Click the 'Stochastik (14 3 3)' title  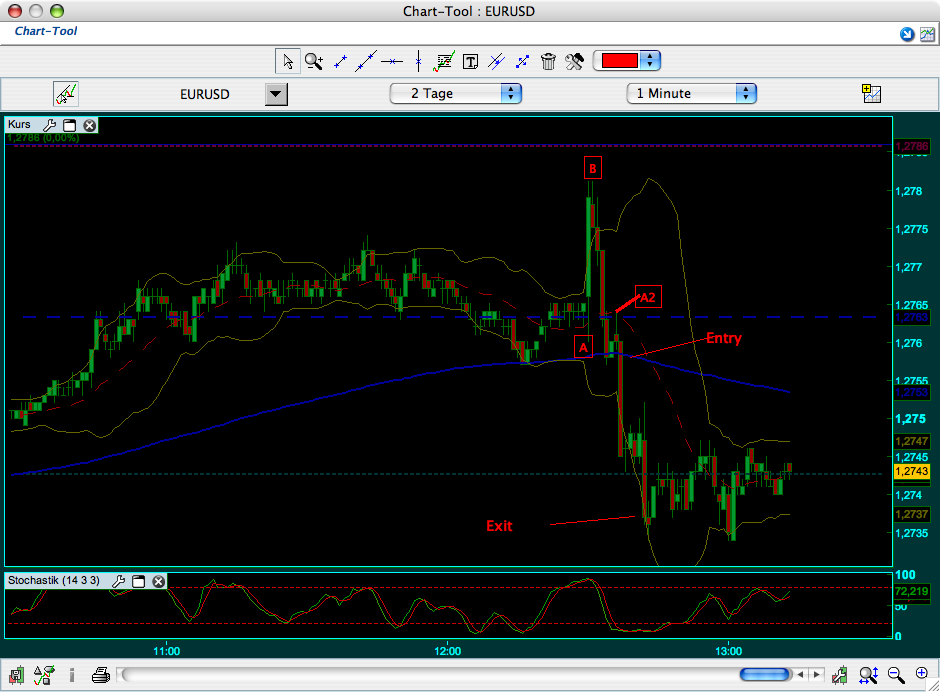54,580
